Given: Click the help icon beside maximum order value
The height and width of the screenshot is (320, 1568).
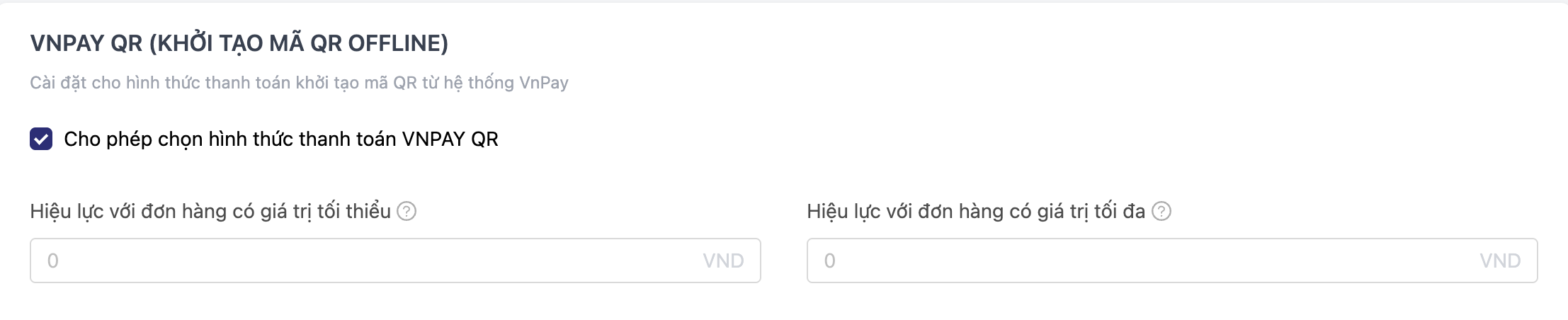Looking at the screenshot, I should coord(1161,211).
